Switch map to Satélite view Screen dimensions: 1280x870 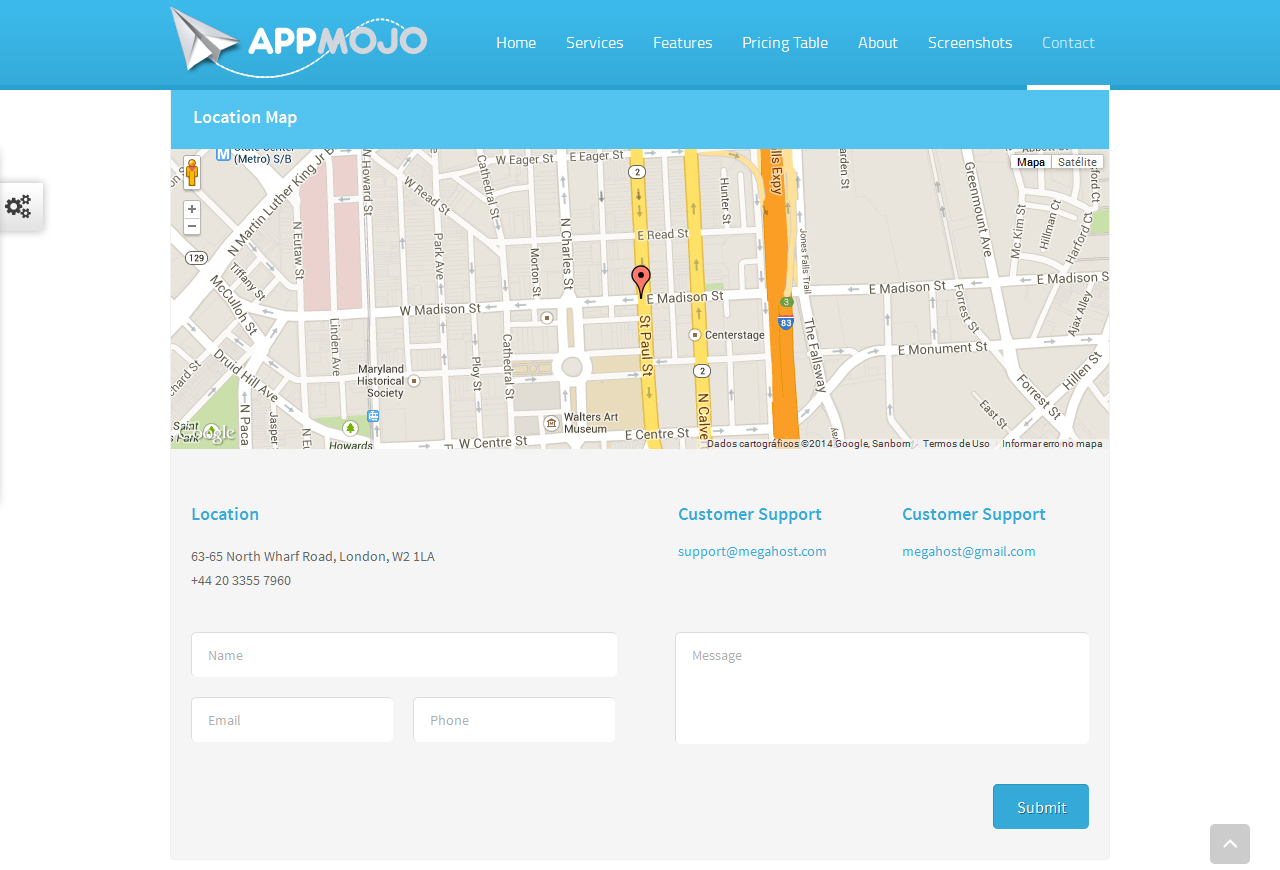(1076, 161)
